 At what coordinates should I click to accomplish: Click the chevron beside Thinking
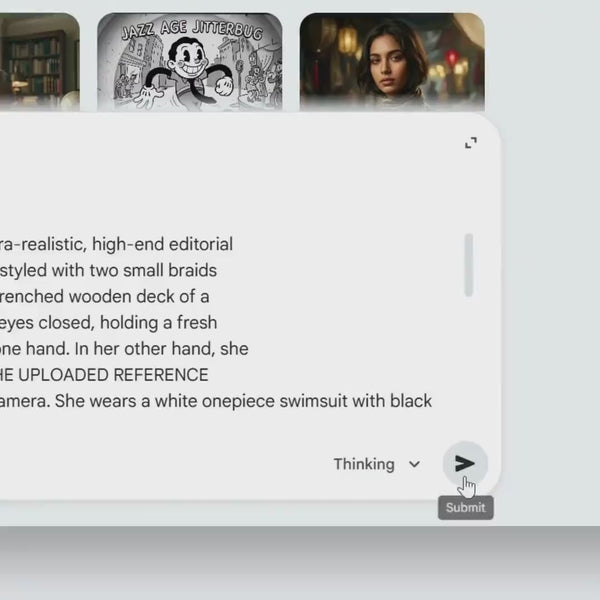coord(414,465)
